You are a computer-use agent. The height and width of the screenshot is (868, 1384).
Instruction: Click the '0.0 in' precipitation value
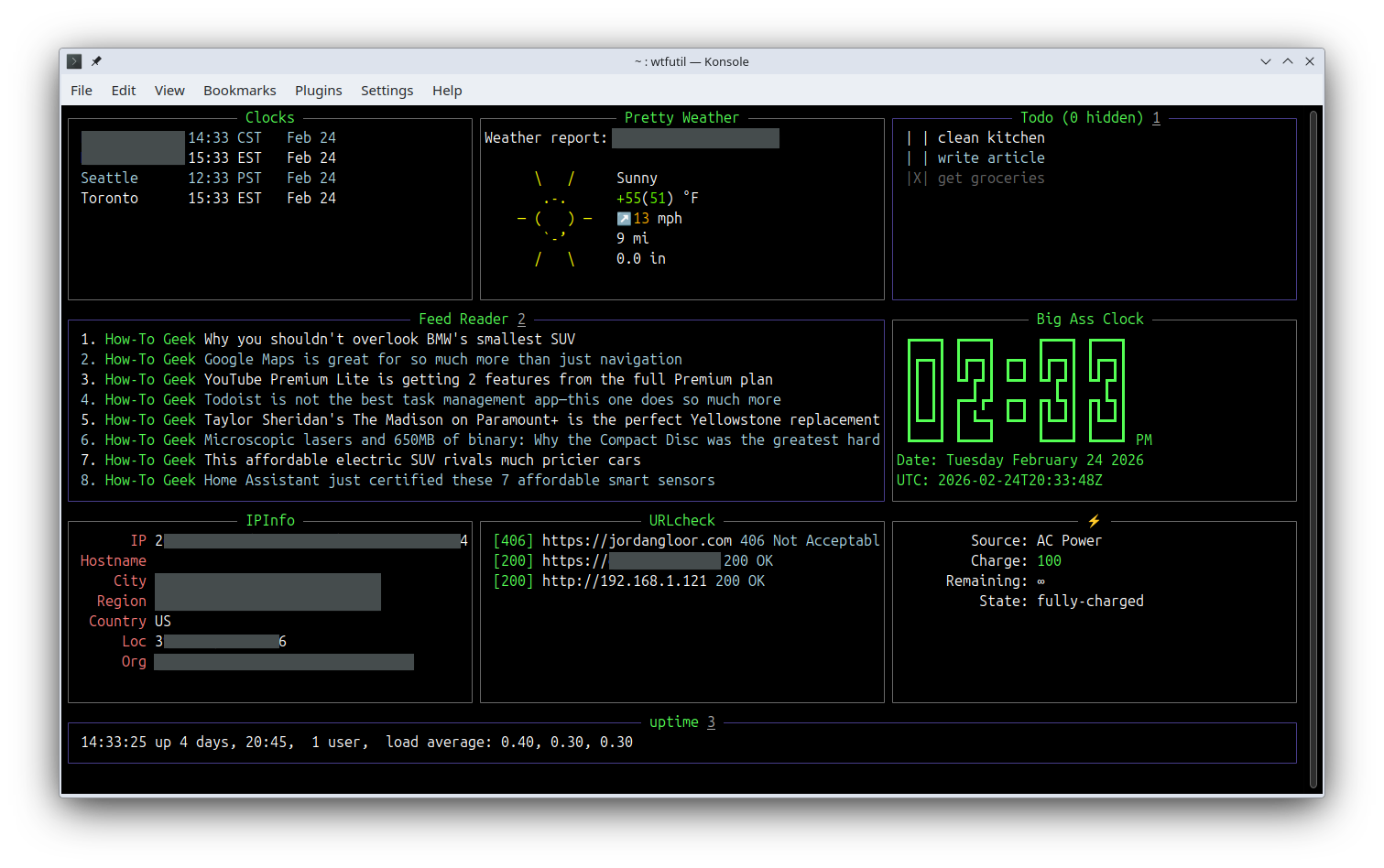click(640, 258)
